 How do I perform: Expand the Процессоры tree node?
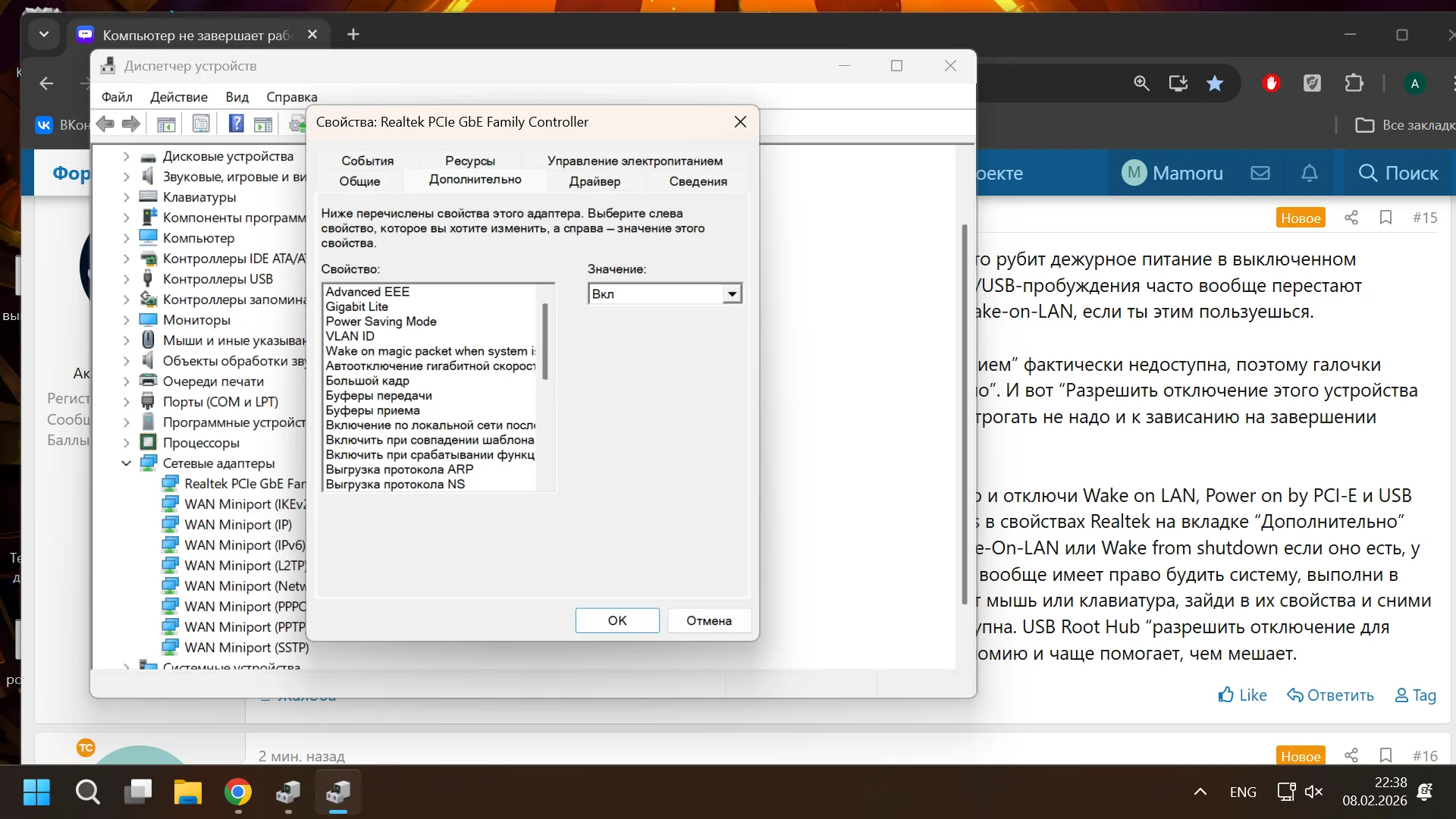126,443
